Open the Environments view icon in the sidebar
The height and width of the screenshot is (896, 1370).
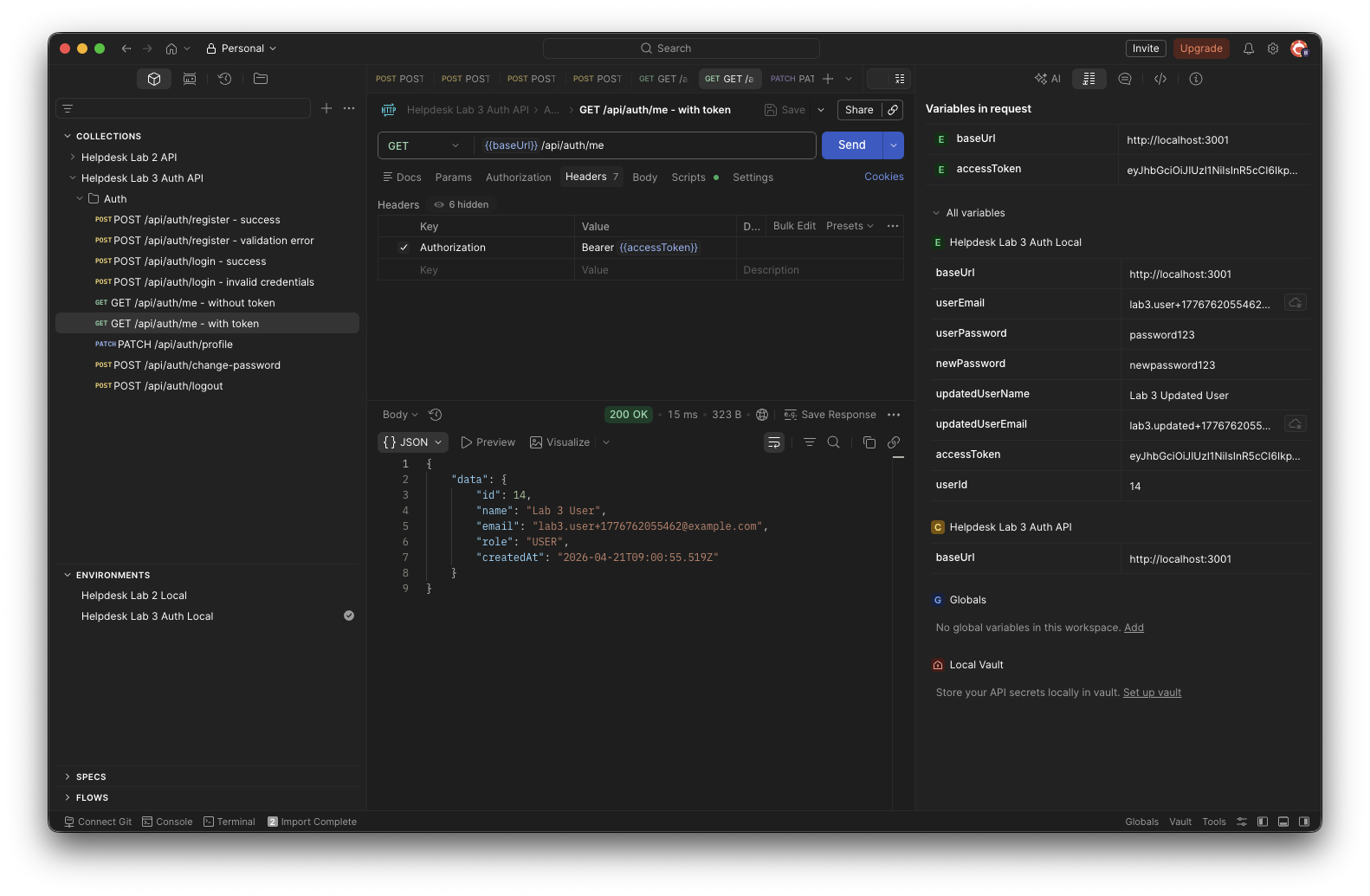click(190, 79)
